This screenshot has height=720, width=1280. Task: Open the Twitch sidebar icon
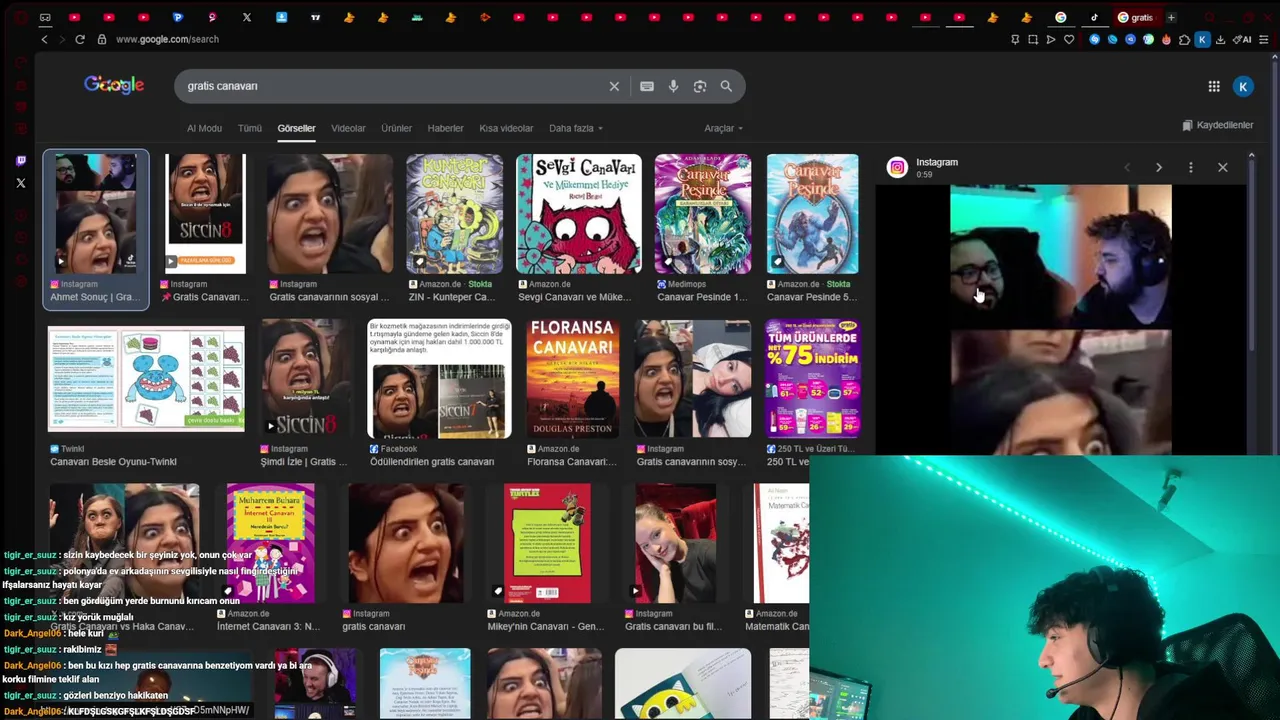click(21, 161)
